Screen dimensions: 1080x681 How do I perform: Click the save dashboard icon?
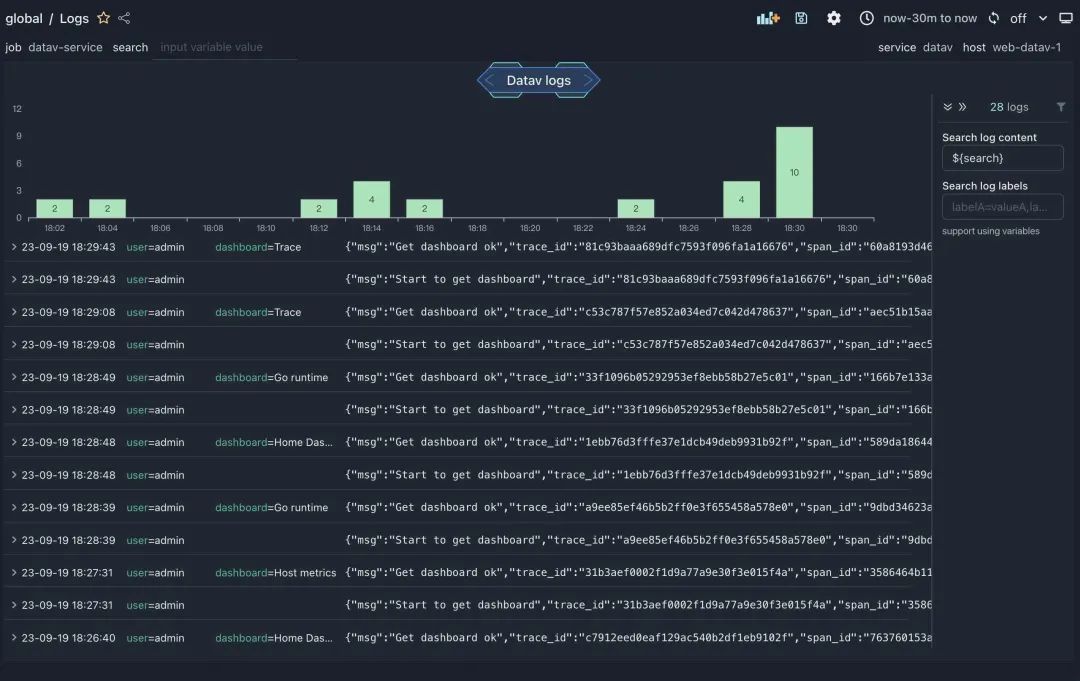tap(802, 18)
